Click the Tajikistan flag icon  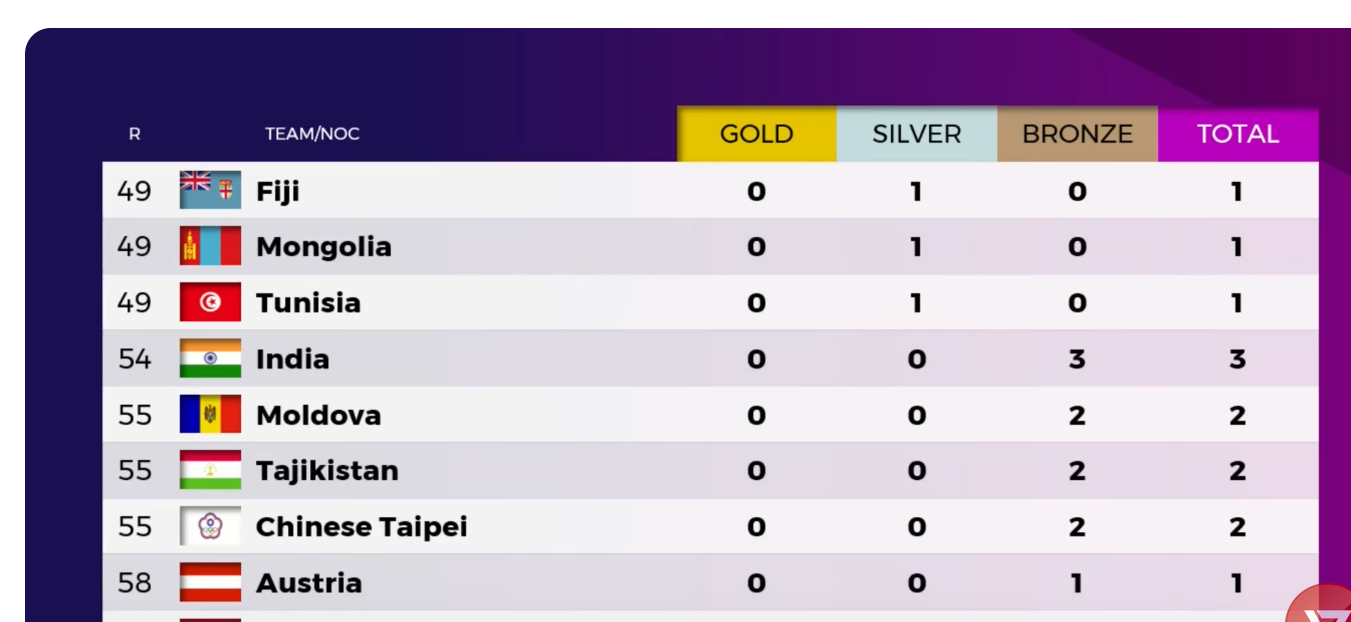tap(210, 470)
